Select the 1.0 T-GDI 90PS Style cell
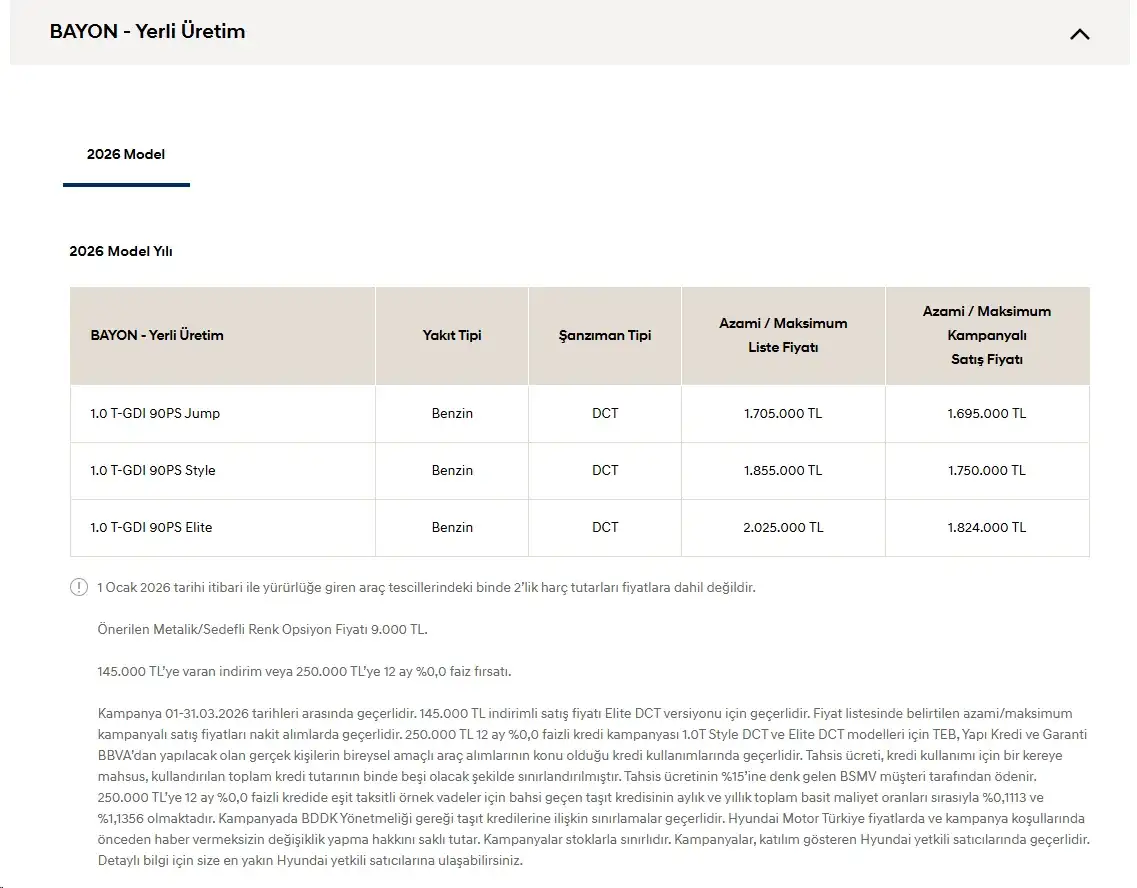 coord(223,470)
